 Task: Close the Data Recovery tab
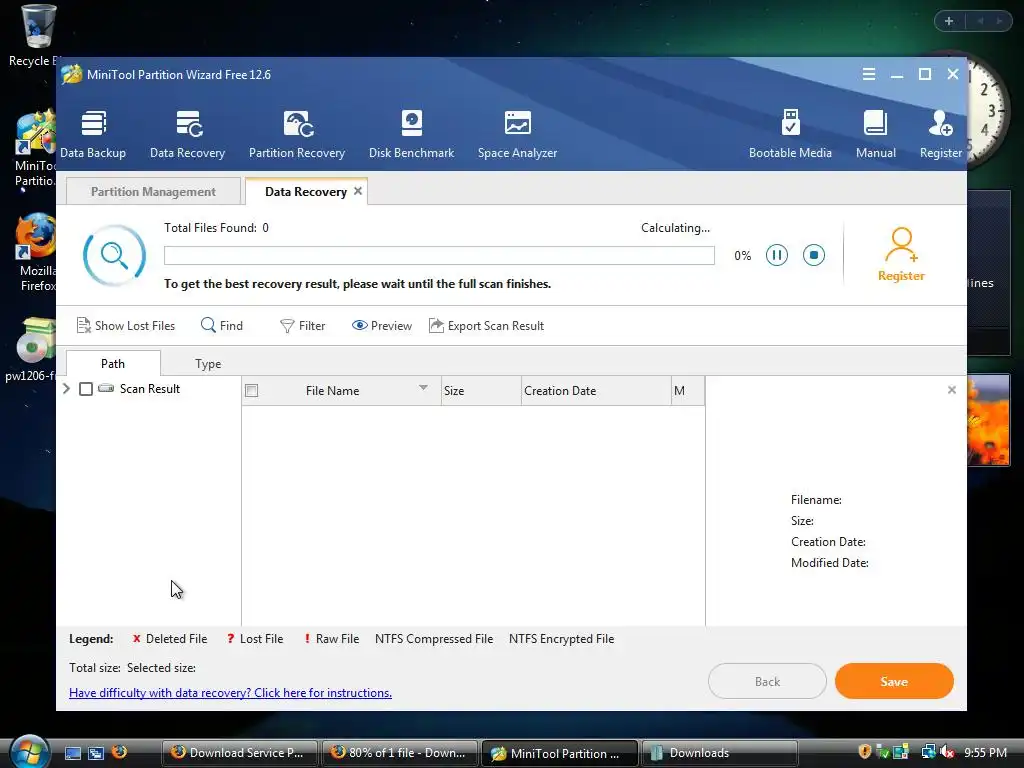click(x=358, y=191)
